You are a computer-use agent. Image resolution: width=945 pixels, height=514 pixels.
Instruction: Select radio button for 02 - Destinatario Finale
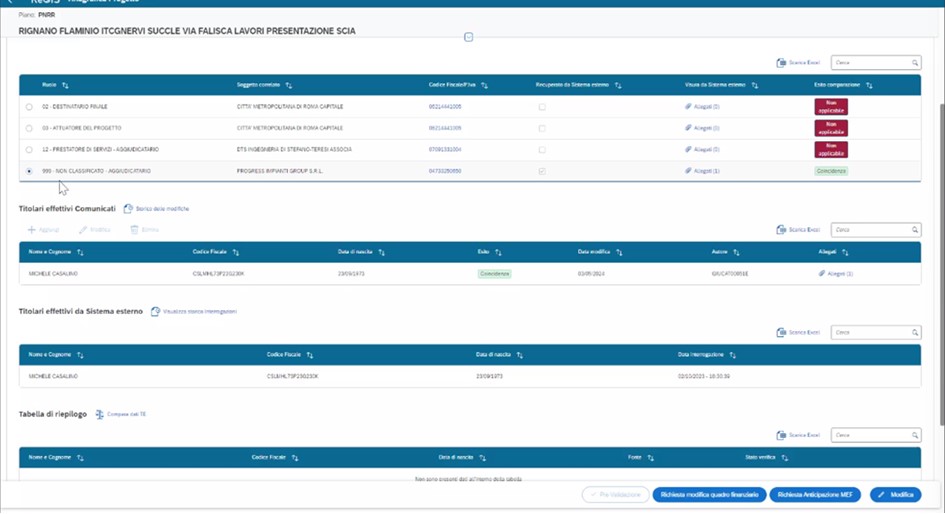click(29, 107)
